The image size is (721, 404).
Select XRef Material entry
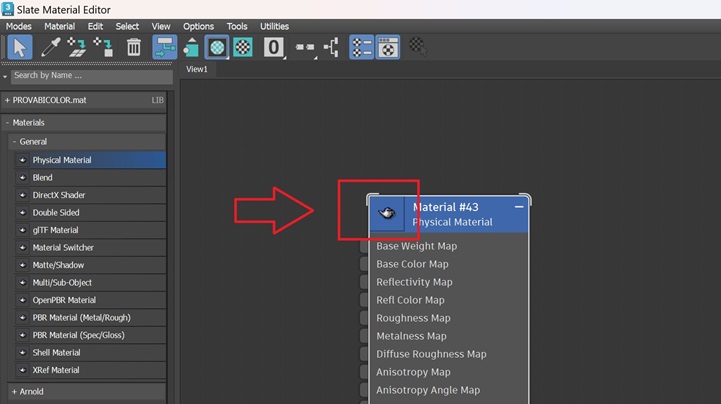tap(91, 370)
